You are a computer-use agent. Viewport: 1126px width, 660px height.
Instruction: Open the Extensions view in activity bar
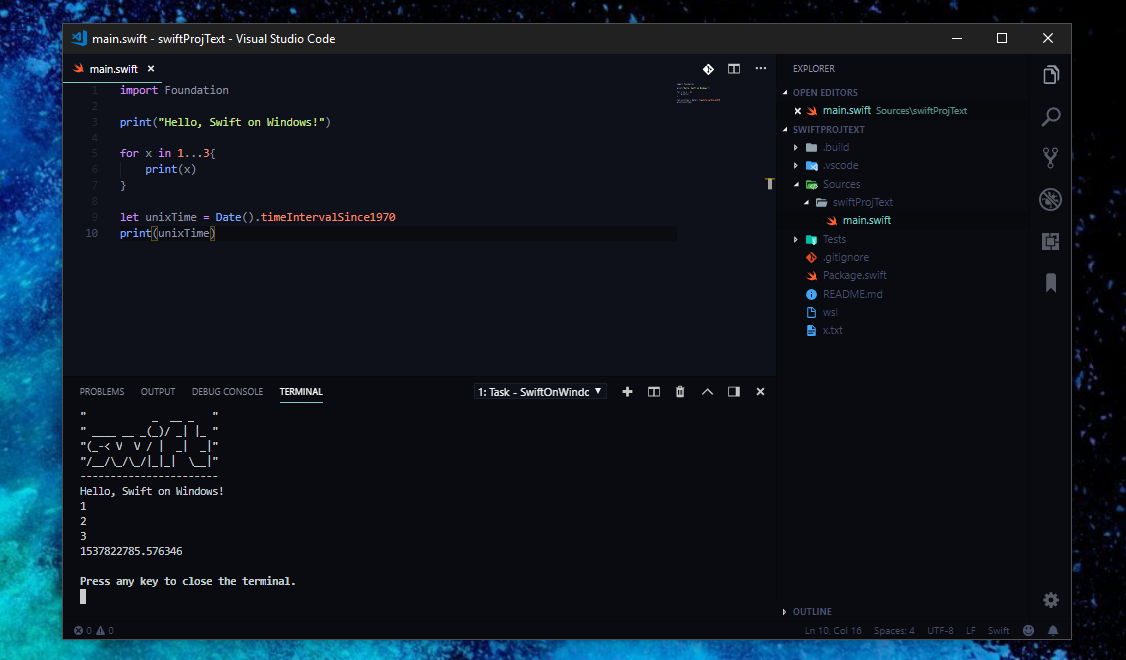pyautogui.click(x=1051, y=241)
